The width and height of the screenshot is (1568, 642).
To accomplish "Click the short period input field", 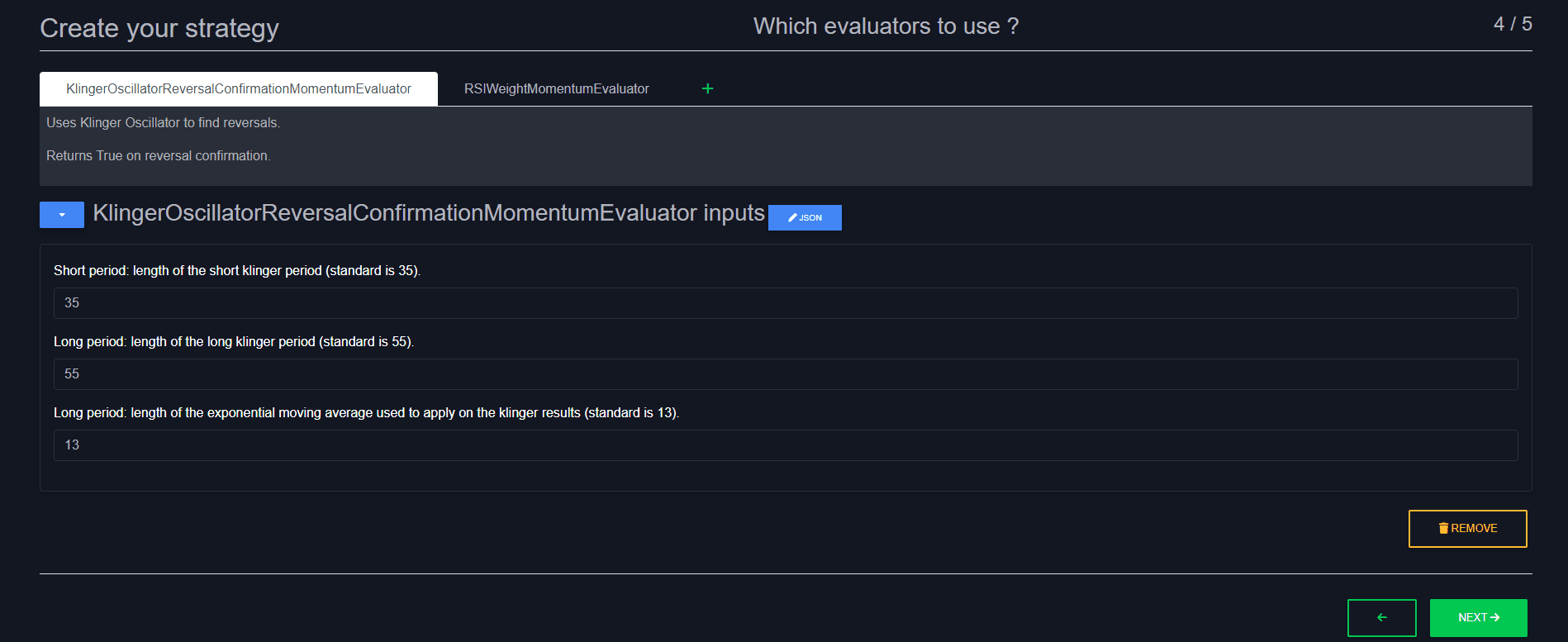I will (786, 303).
